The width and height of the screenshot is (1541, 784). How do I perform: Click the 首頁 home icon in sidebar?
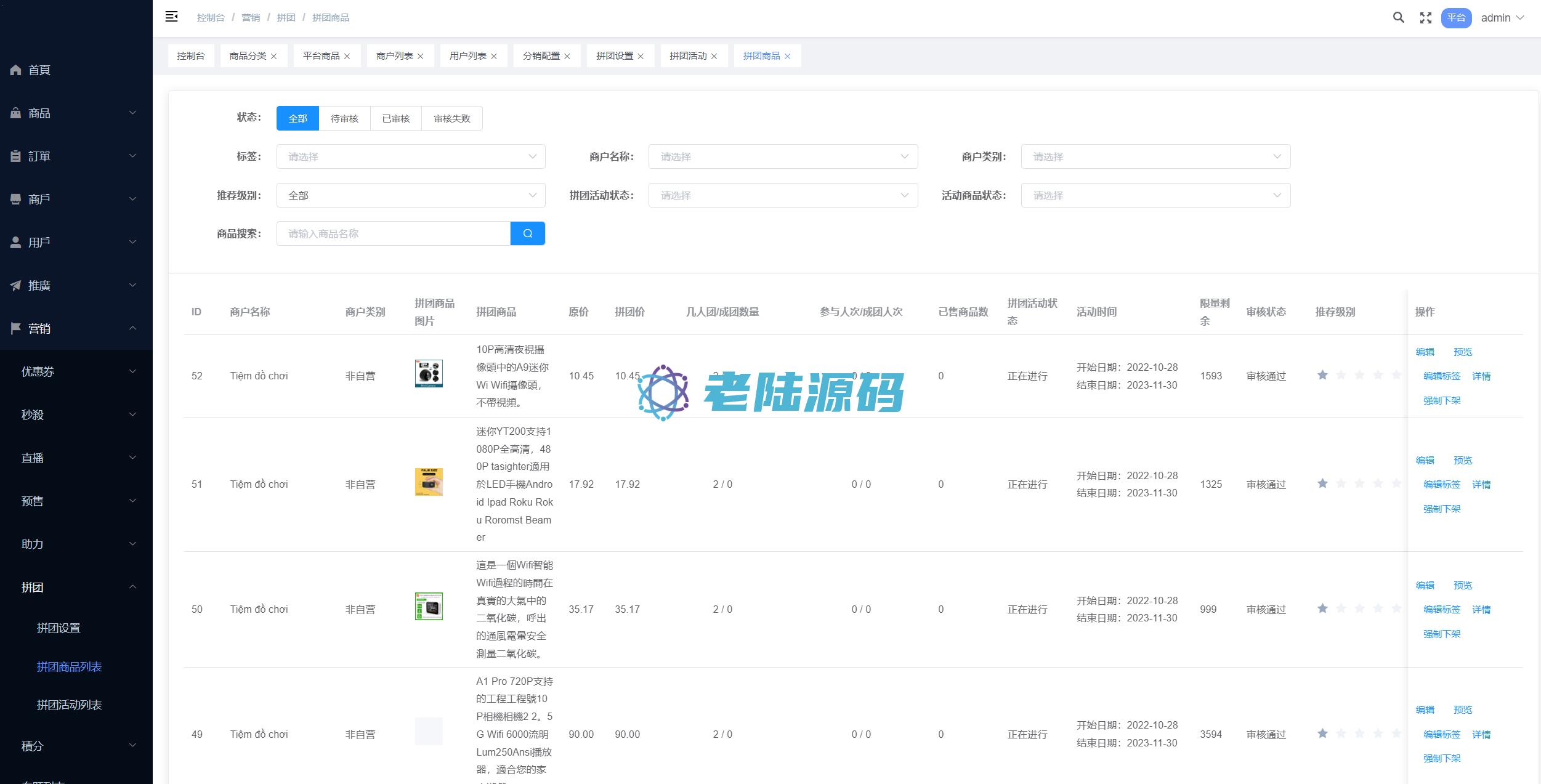(16, 70)
